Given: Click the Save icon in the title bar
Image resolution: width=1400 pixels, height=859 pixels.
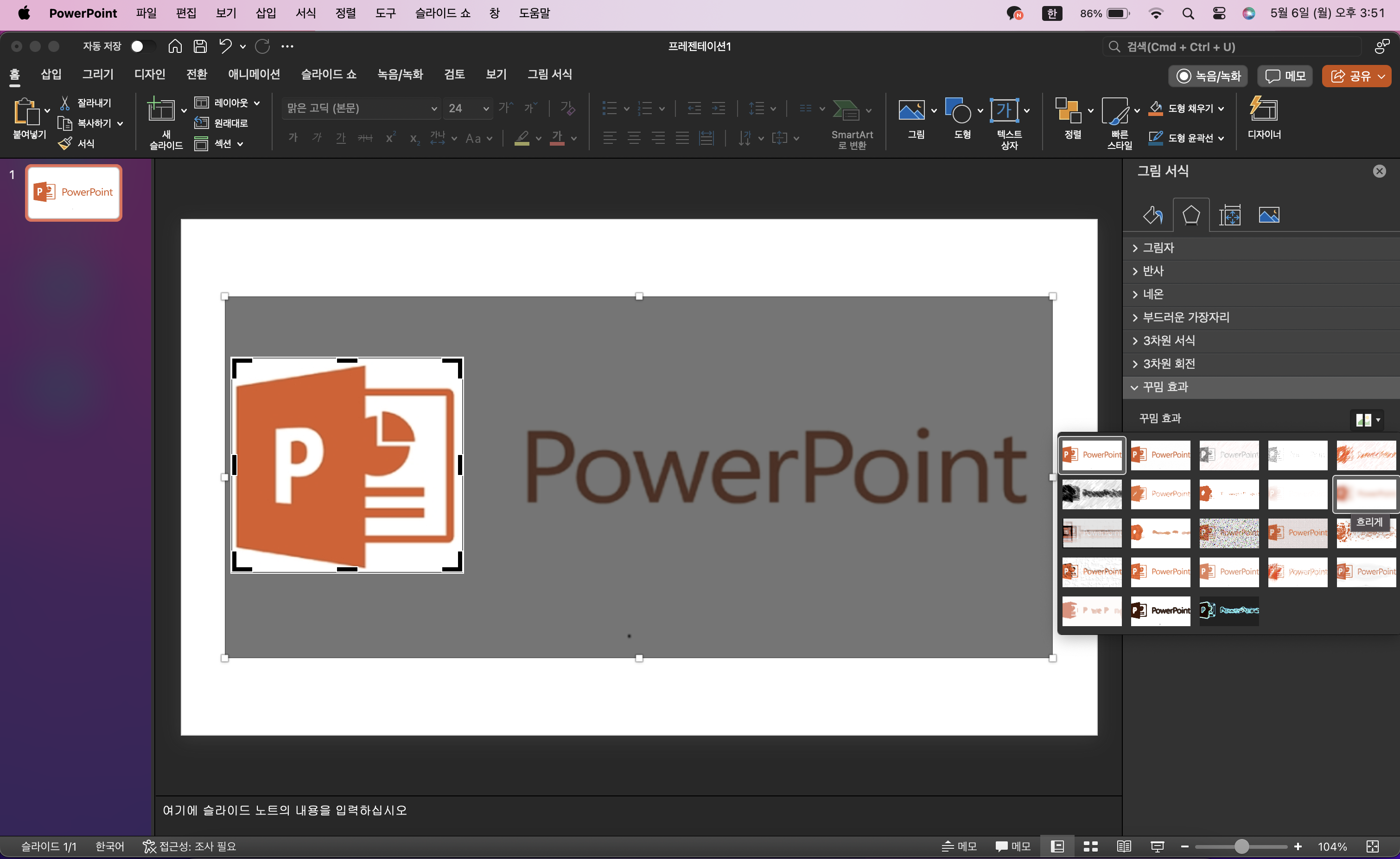Looking at the screenshot, I should point(200,46).
